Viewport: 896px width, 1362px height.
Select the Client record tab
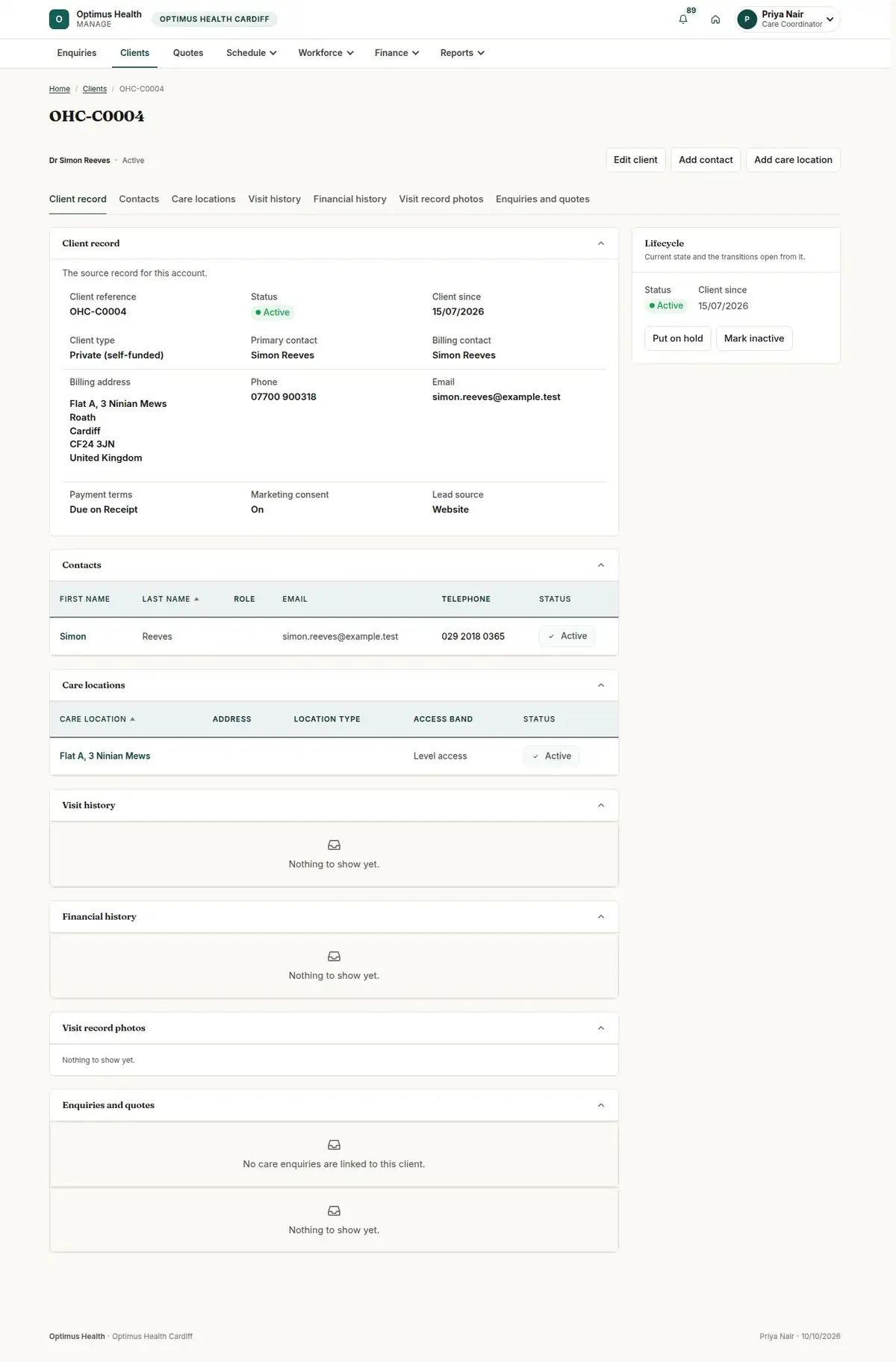pyautogui.click(x=78, y=199)
